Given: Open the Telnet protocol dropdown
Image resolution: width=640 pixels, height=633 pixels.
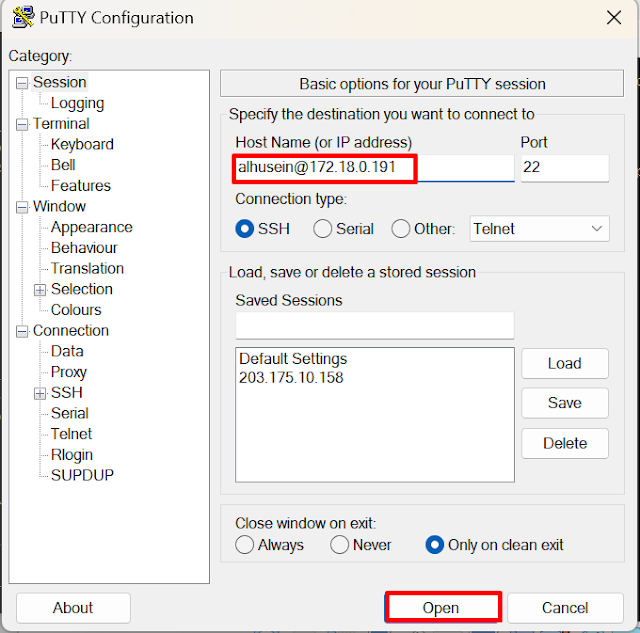Looking at the screenshot, I should [x=539, y=229].
